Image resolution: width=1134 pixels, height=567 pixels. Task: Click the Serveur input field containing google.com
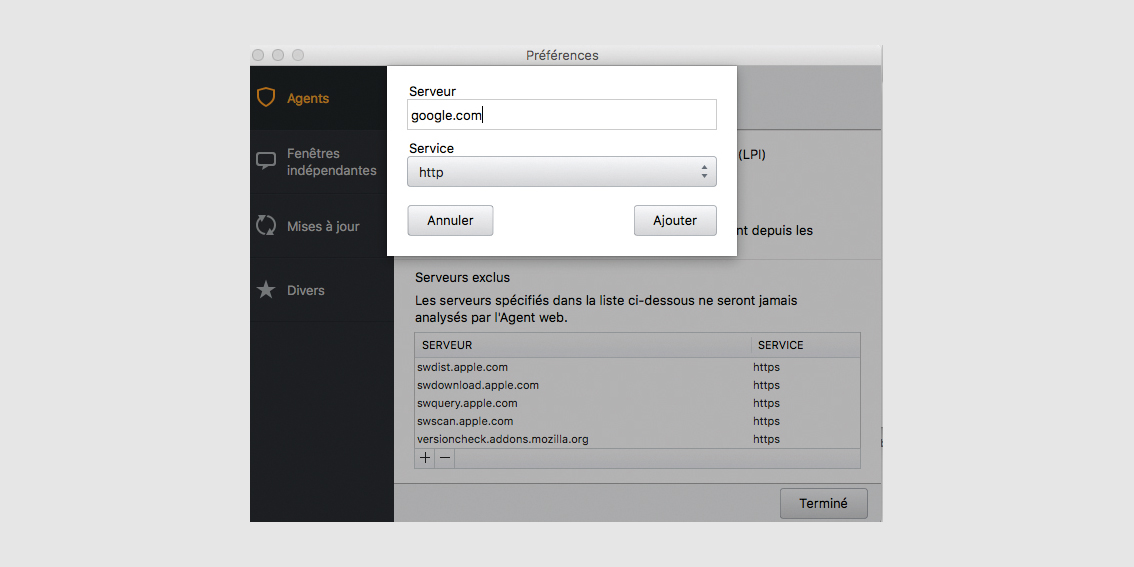pyautogui.click(x=562, y=115)
